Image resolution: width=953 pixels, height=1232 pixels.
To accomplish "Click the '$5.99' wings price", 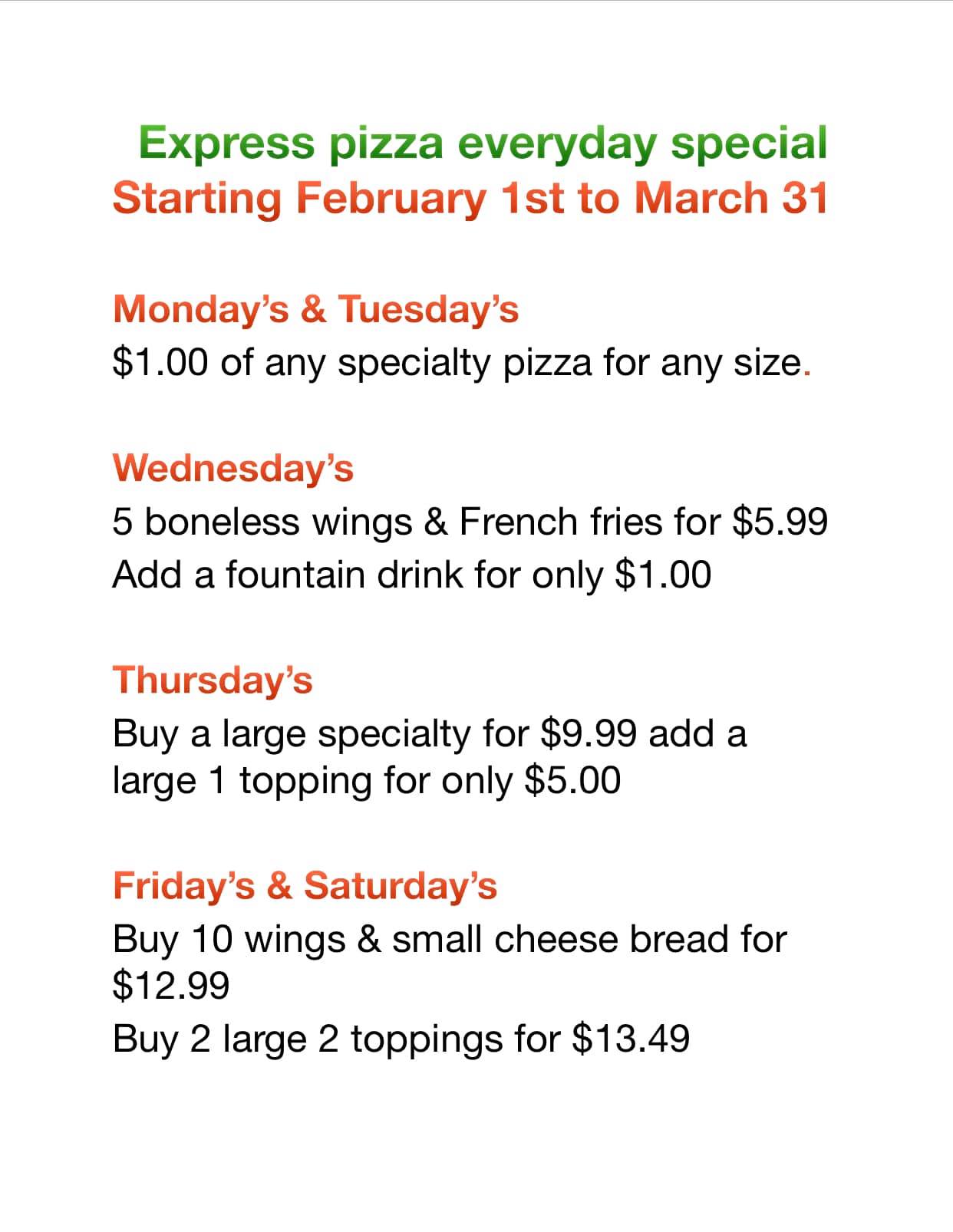I will (780, 522).
